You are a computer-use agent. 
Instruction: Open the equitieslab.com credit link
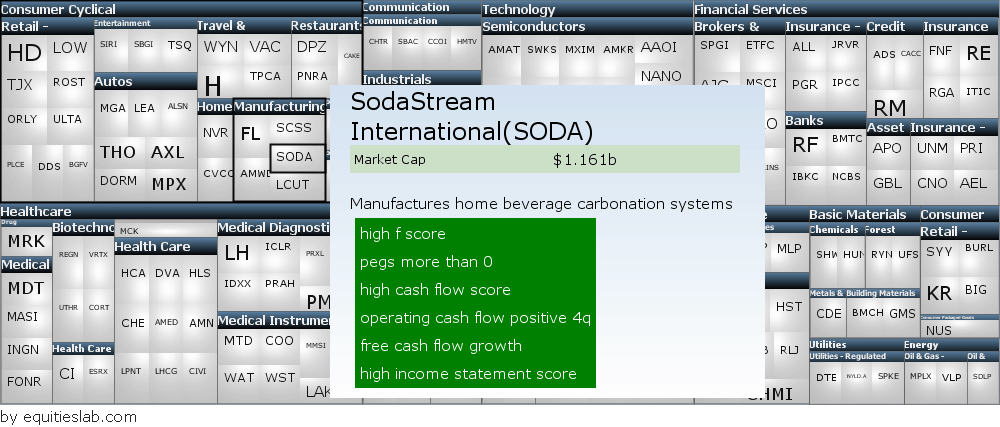(x=68, y=417)
